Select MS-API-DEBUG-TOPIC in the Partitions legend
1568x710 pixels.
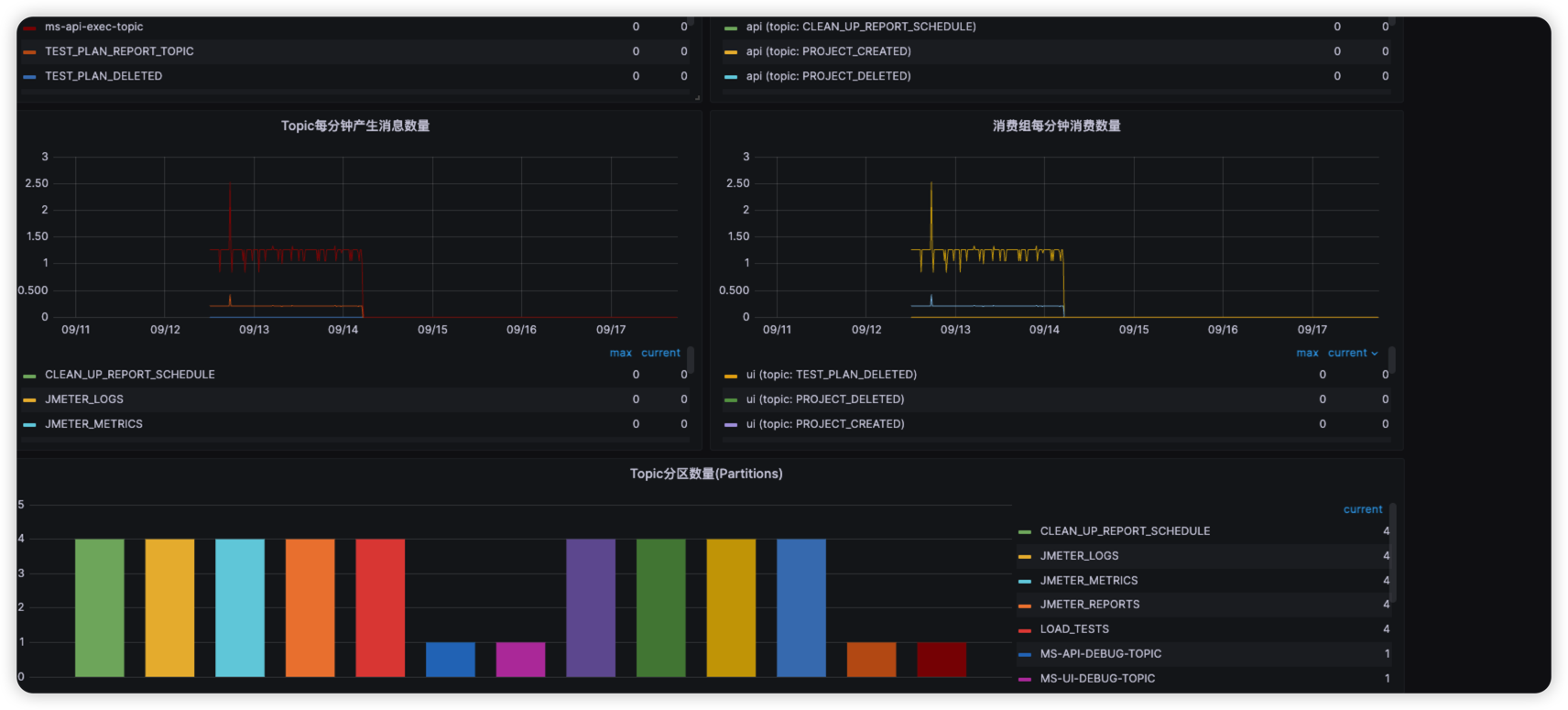tap(1101, 654)
